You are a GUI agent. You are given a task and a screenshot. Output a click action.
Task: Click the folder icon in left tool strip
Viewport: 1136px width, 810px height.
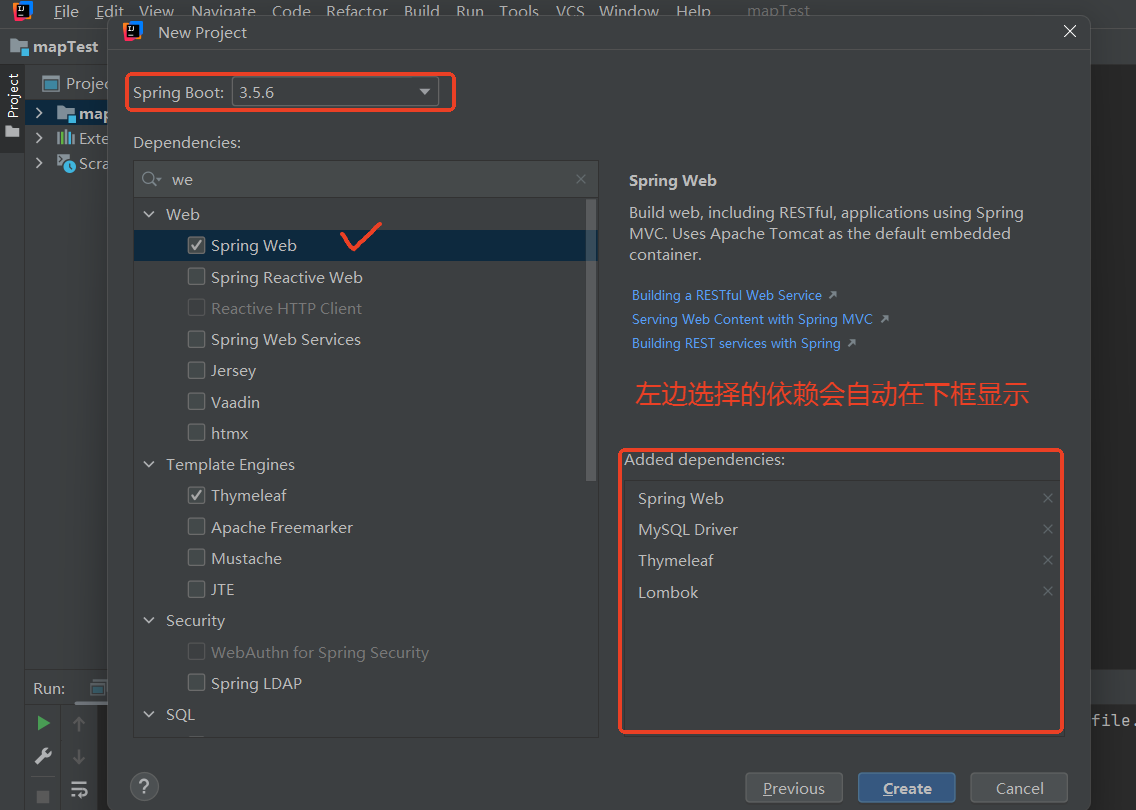click(x=12, y=132)
